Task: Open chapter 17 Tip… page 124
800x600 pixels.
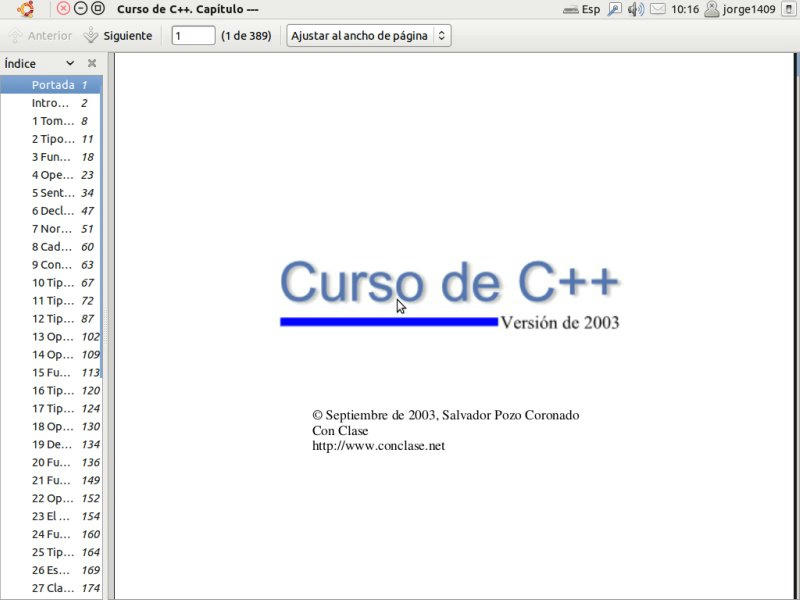Action: [x=51, y=408]
